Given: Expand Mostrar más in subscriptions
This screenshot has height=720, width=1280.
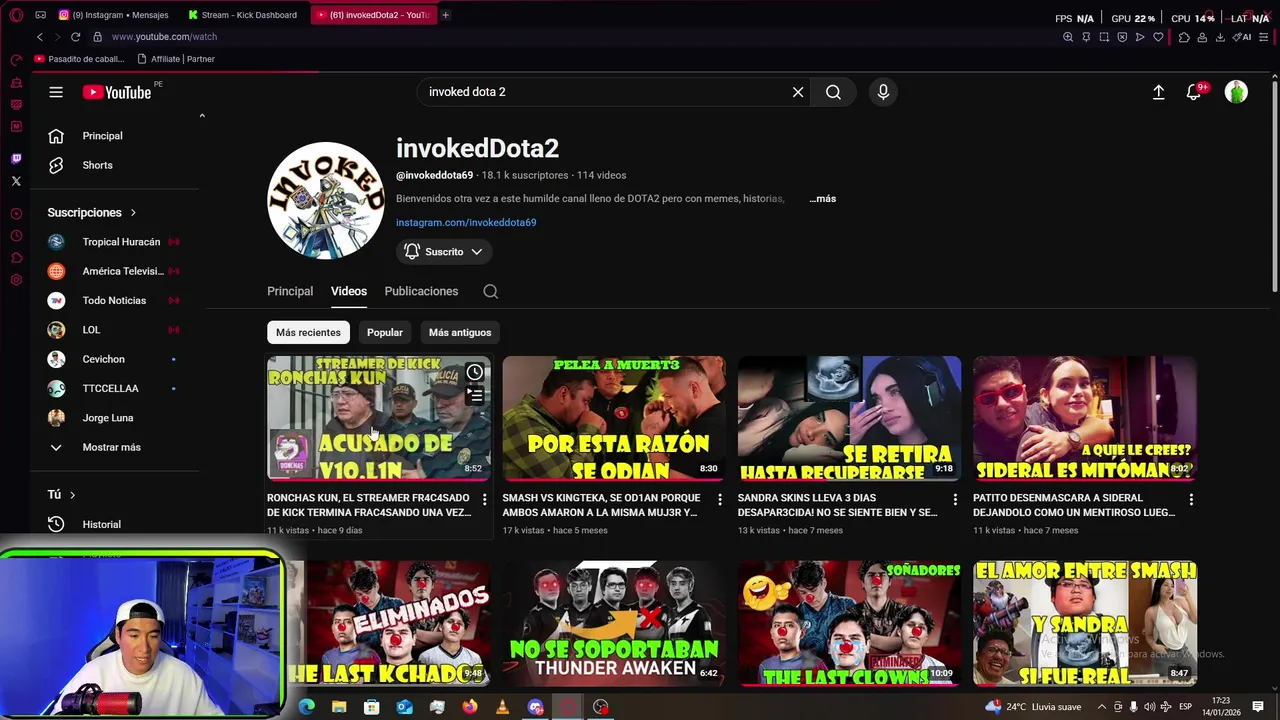Looking at the screenshot, I should click(x=111, y=447).
